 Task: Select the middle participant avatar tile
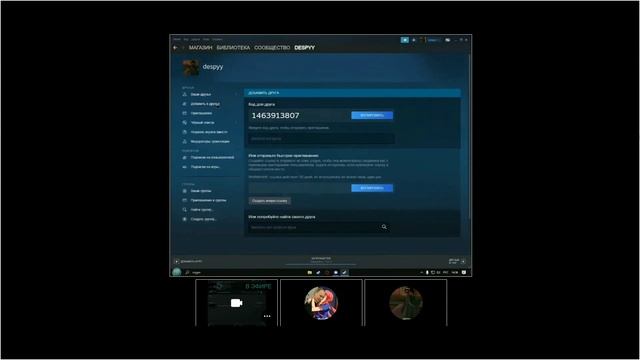tap(321, 303)
